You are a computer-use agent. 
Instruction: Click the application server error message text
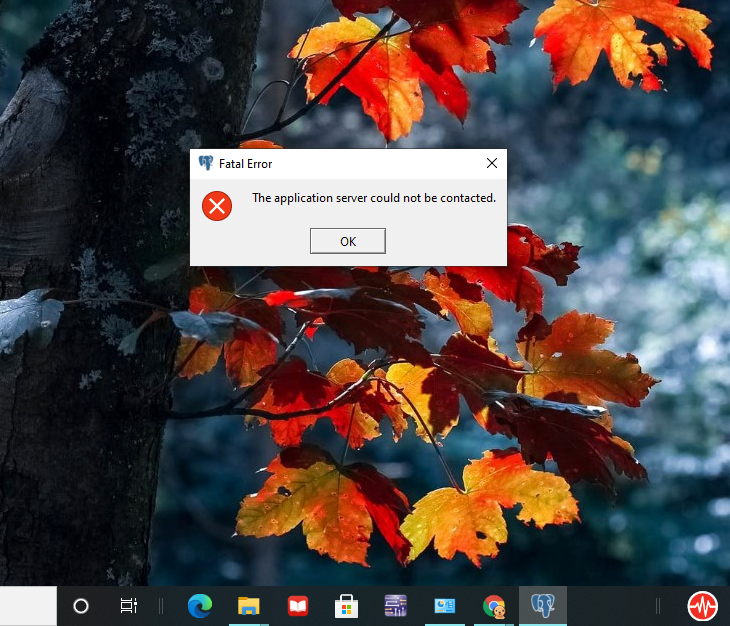pos(373,198)
